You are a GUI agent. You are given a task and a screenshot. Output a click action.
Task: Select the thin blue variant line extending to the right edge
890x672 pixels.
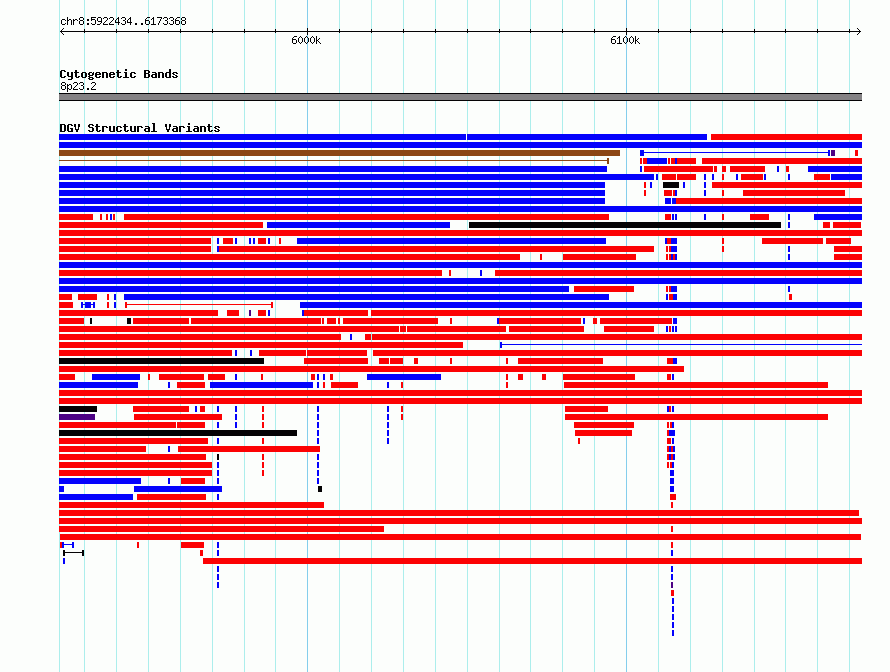coord(681,345)
